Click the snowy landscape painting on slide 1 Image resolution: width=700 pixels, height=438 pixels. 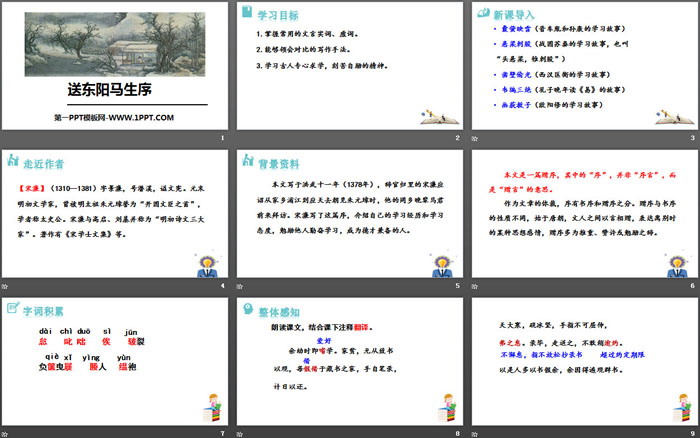[x=115, y=44]
